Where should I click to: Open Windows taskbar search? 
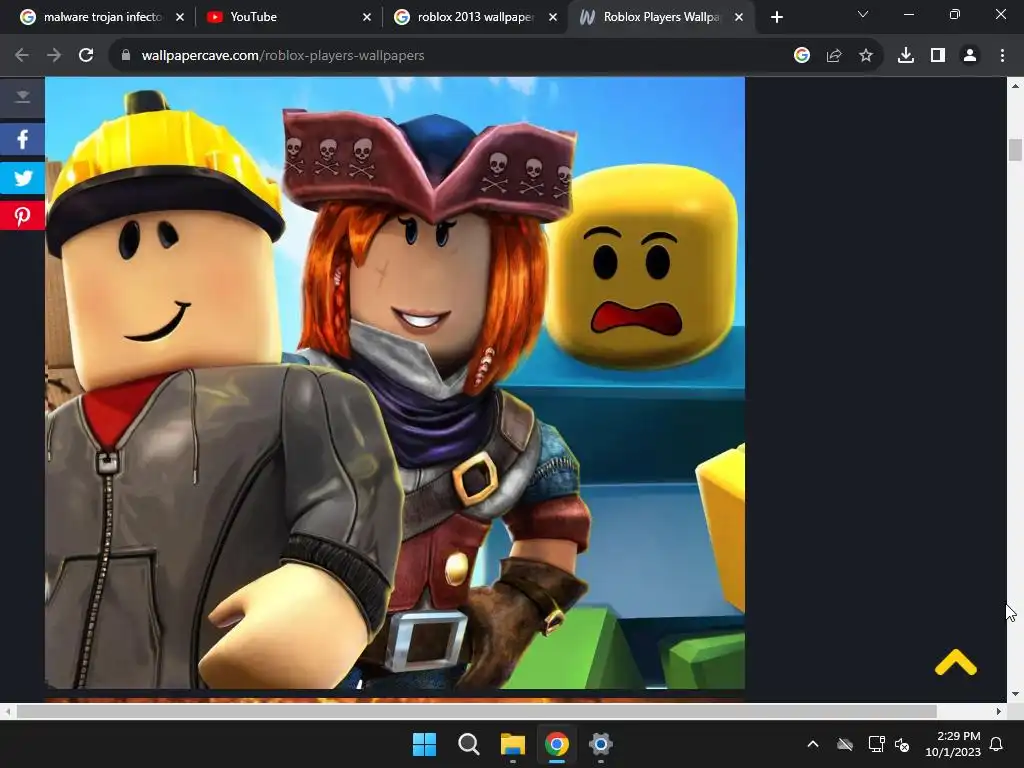point(468,744)
